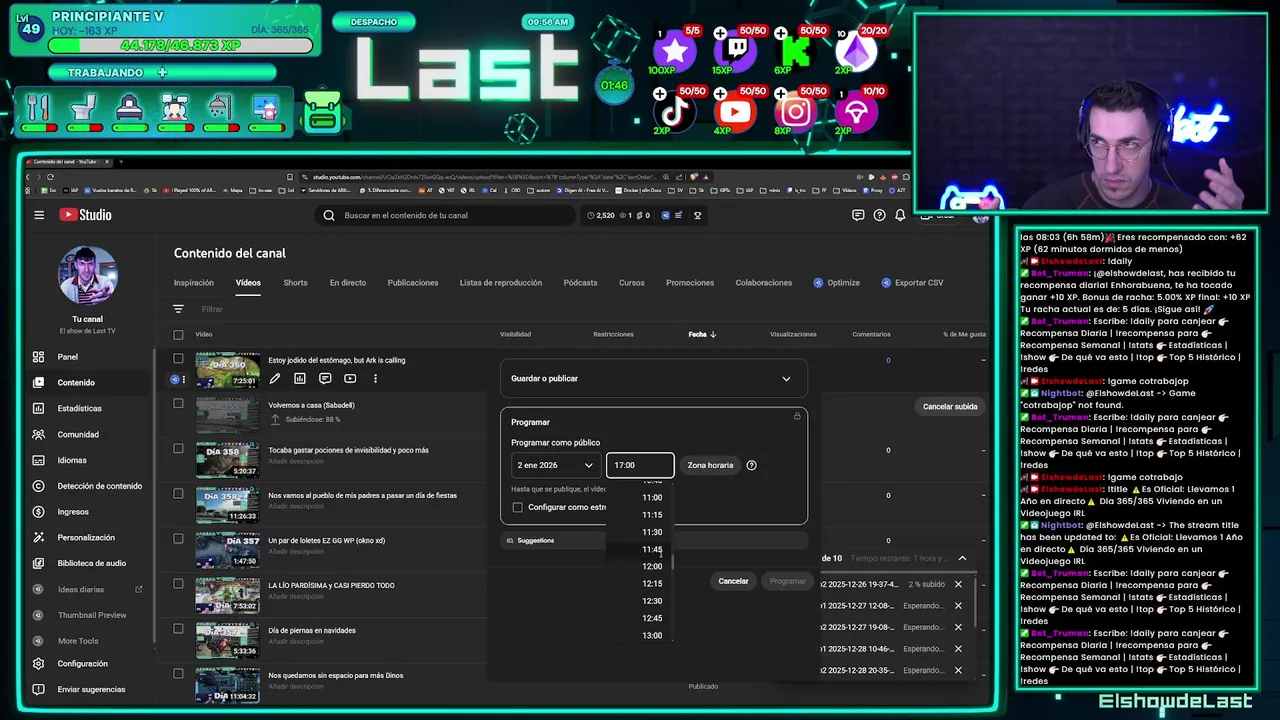
Task: Open analytics icon for Ark is calling video
Action: [x=300, y=379]
